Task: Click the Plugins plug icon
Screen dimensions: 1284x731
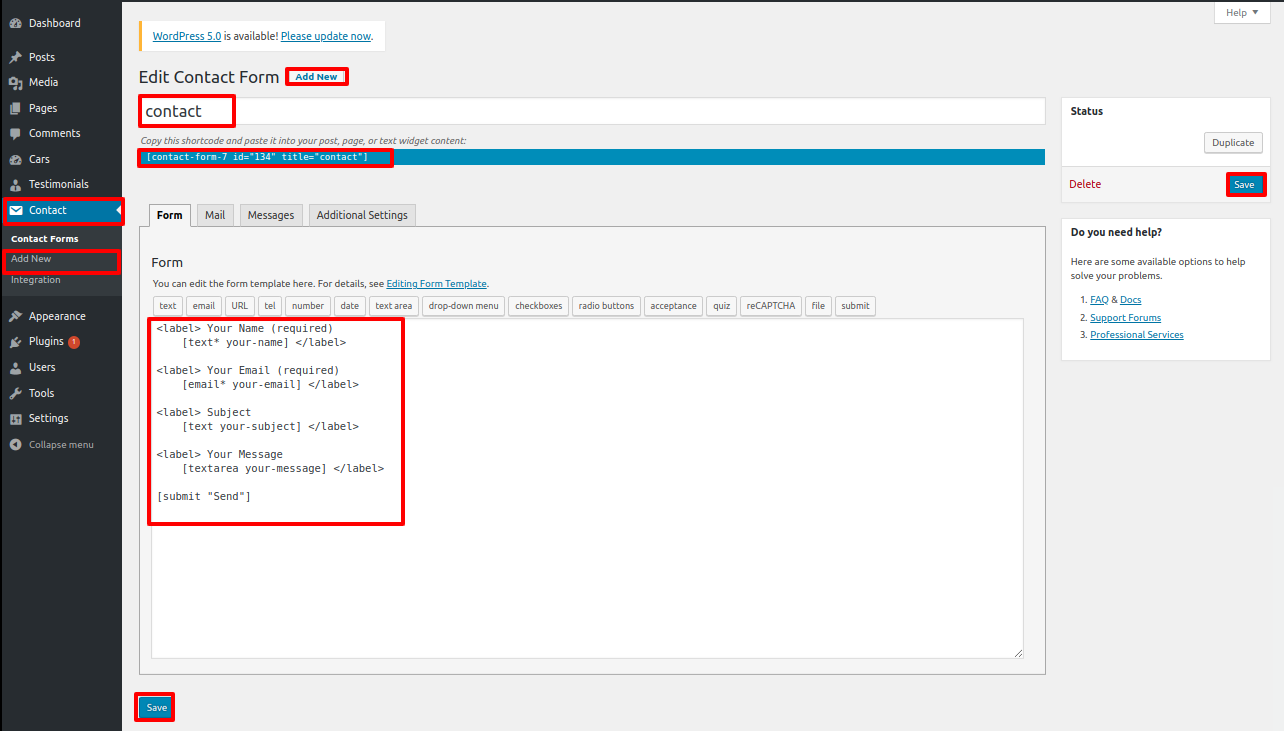Action: (16, 342)
